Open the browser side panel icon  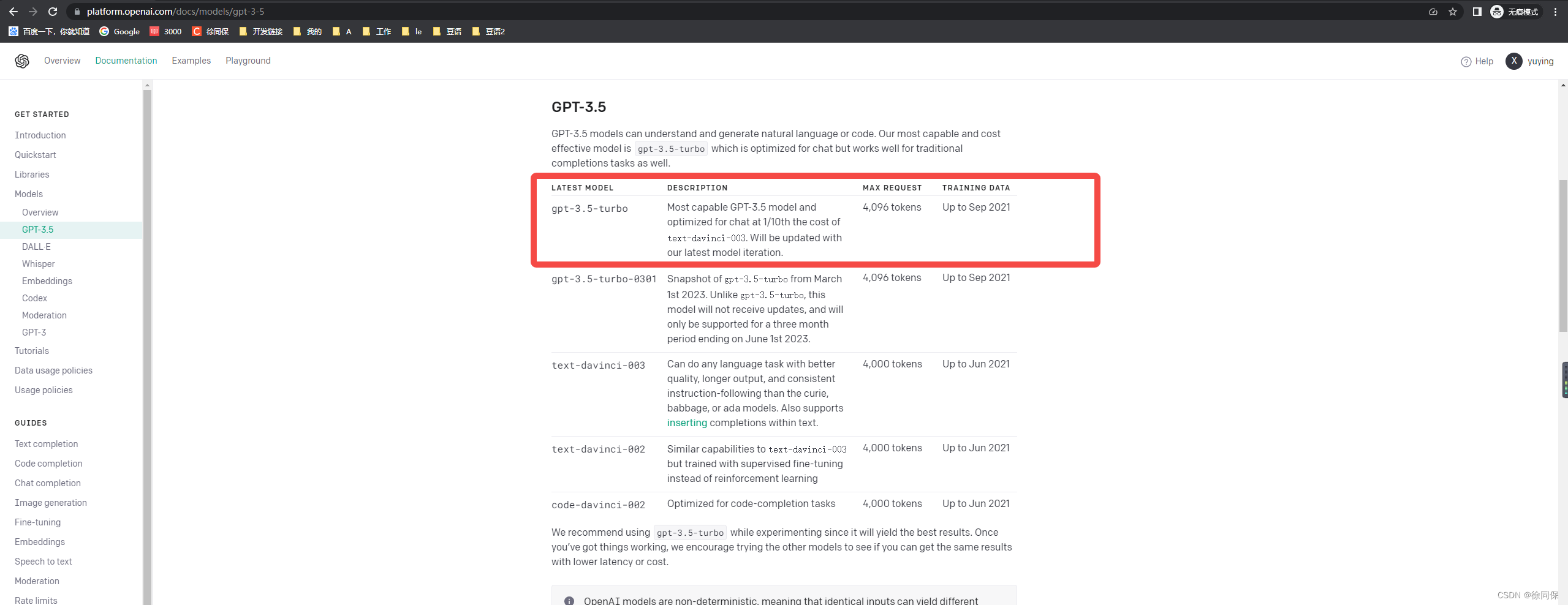coord(1477,12)
